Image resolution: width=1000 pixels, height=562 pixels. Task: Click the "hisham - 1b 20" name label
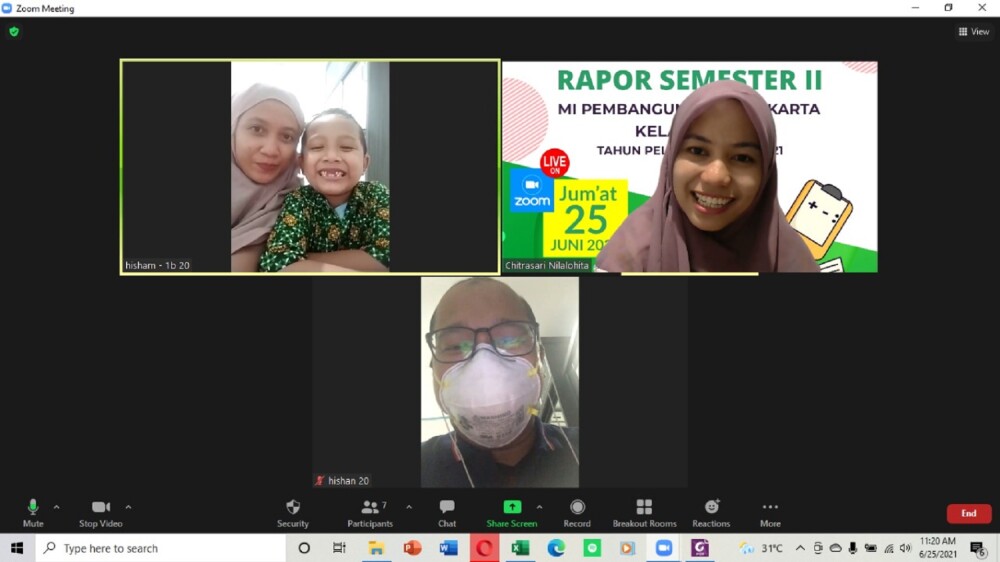click(157, 265)
